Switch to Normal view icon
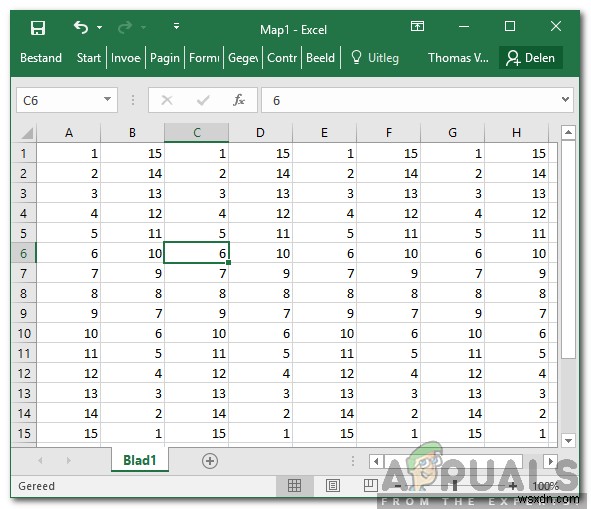Screen dimensions: 591x509 (x=294, y=486)
